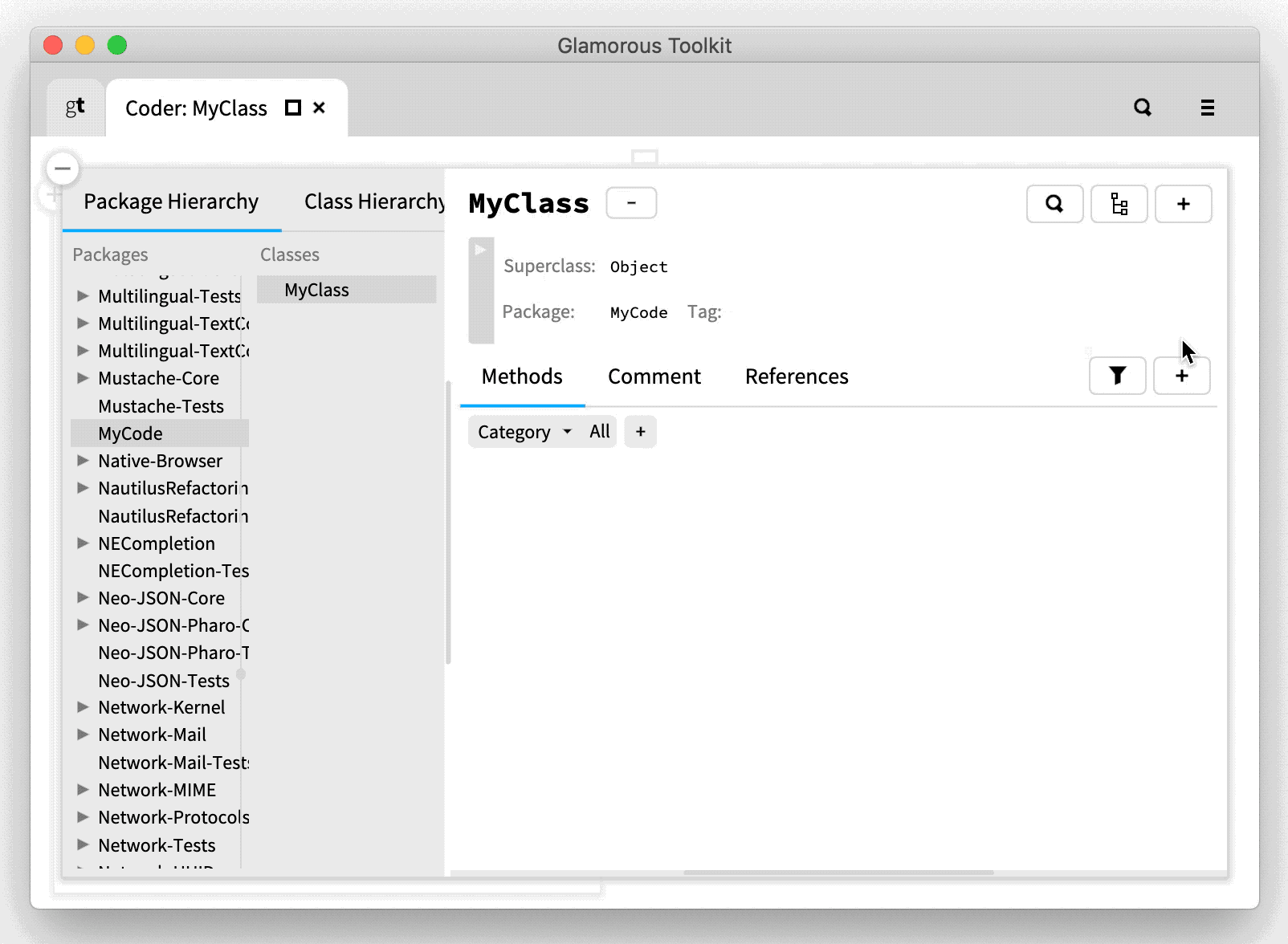Expand the Mustache-Core package

pos(83,377)
